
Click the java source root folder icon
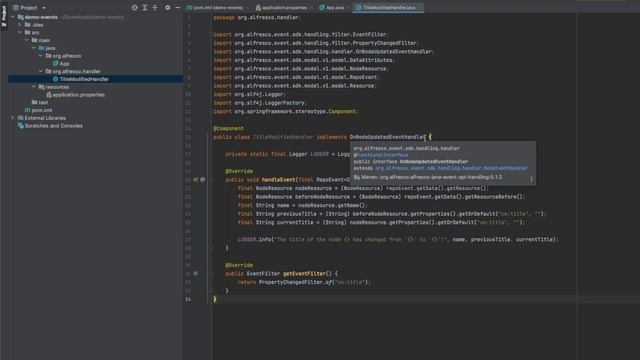[41, 48]
